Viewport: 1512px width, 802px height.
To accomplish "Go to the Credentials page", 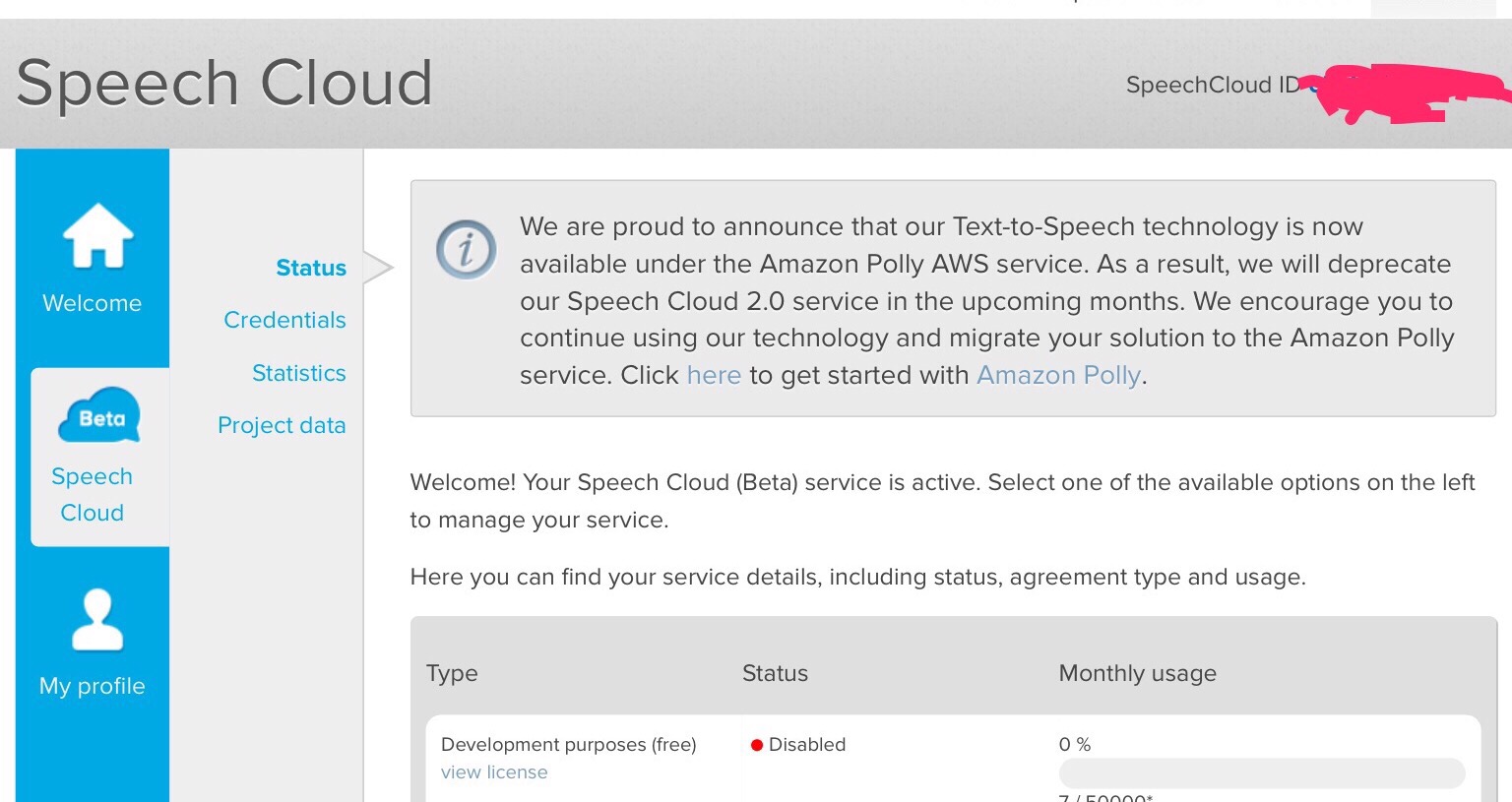I will coord(284,320).
